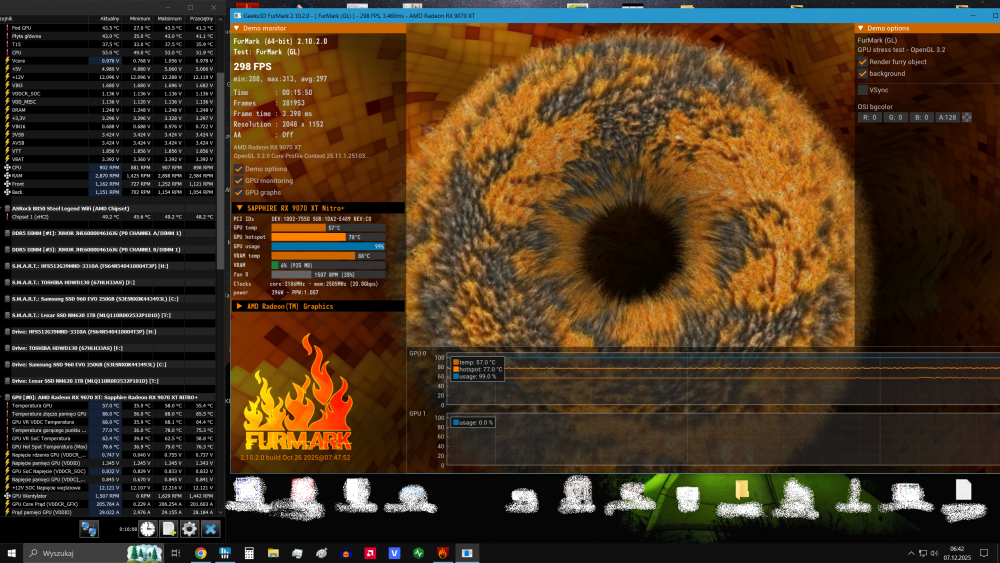Select the GPU Wentylator row
The height and width of the screenshot is (563, 1000).
(x=108, y=495)
